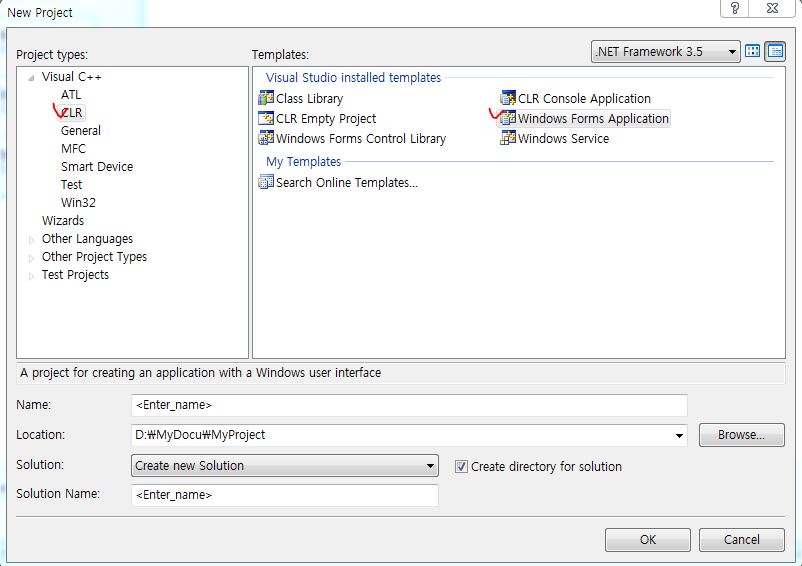Select Test project type under Visual C++

[x=71, y=184]
